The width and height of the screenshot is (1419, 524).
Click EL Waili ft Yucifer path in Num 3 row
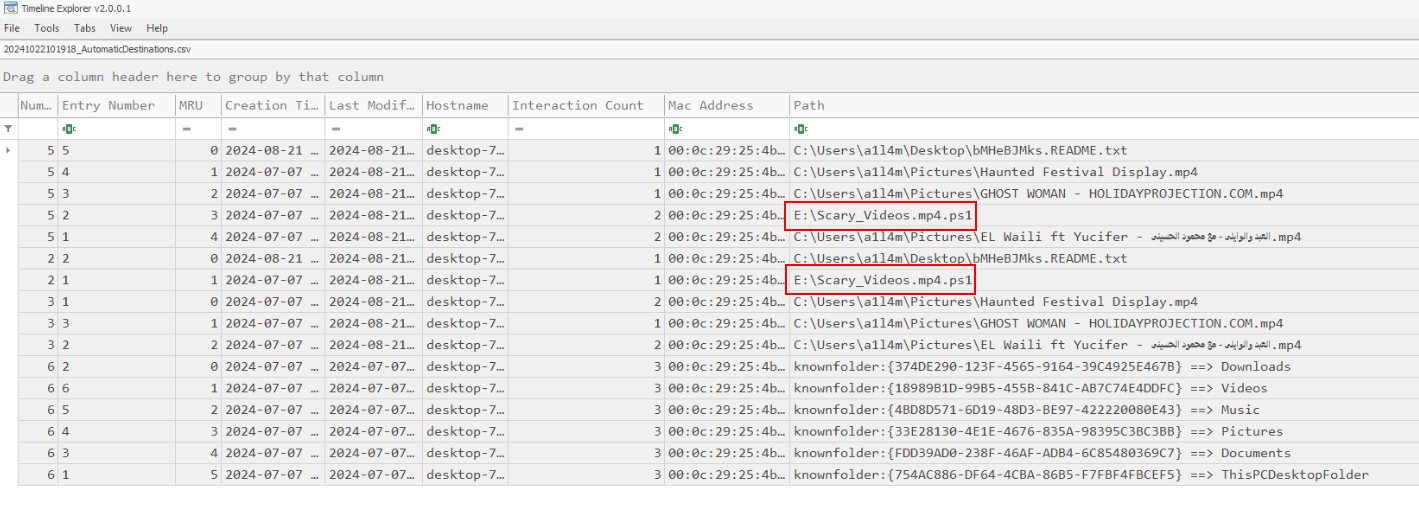click(1047, 345)
